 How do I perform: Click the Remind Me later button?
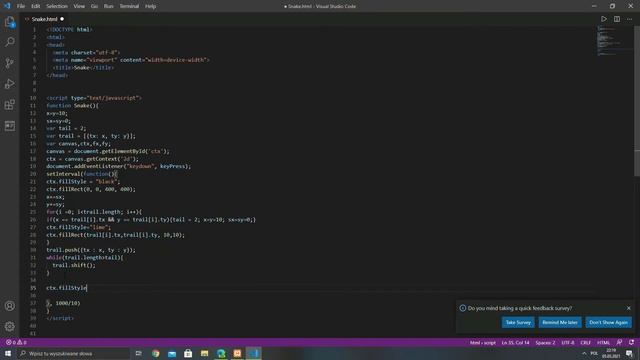560,322
